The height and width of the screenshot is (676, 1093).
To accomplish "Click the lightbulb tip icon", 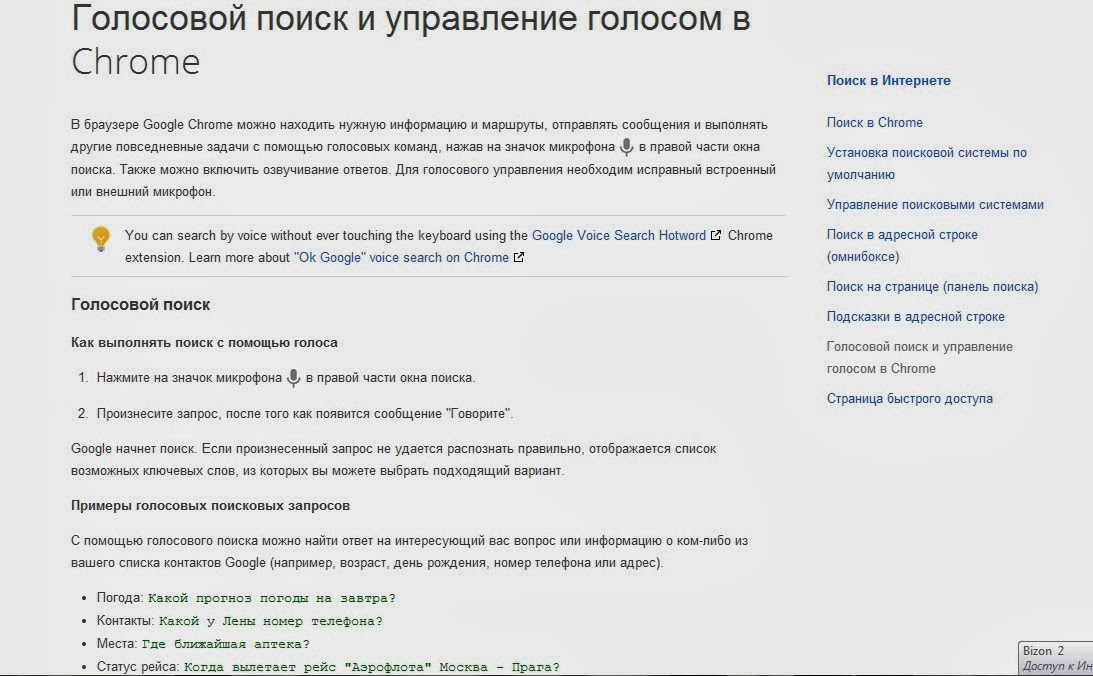I will click(x=101, y=238).
